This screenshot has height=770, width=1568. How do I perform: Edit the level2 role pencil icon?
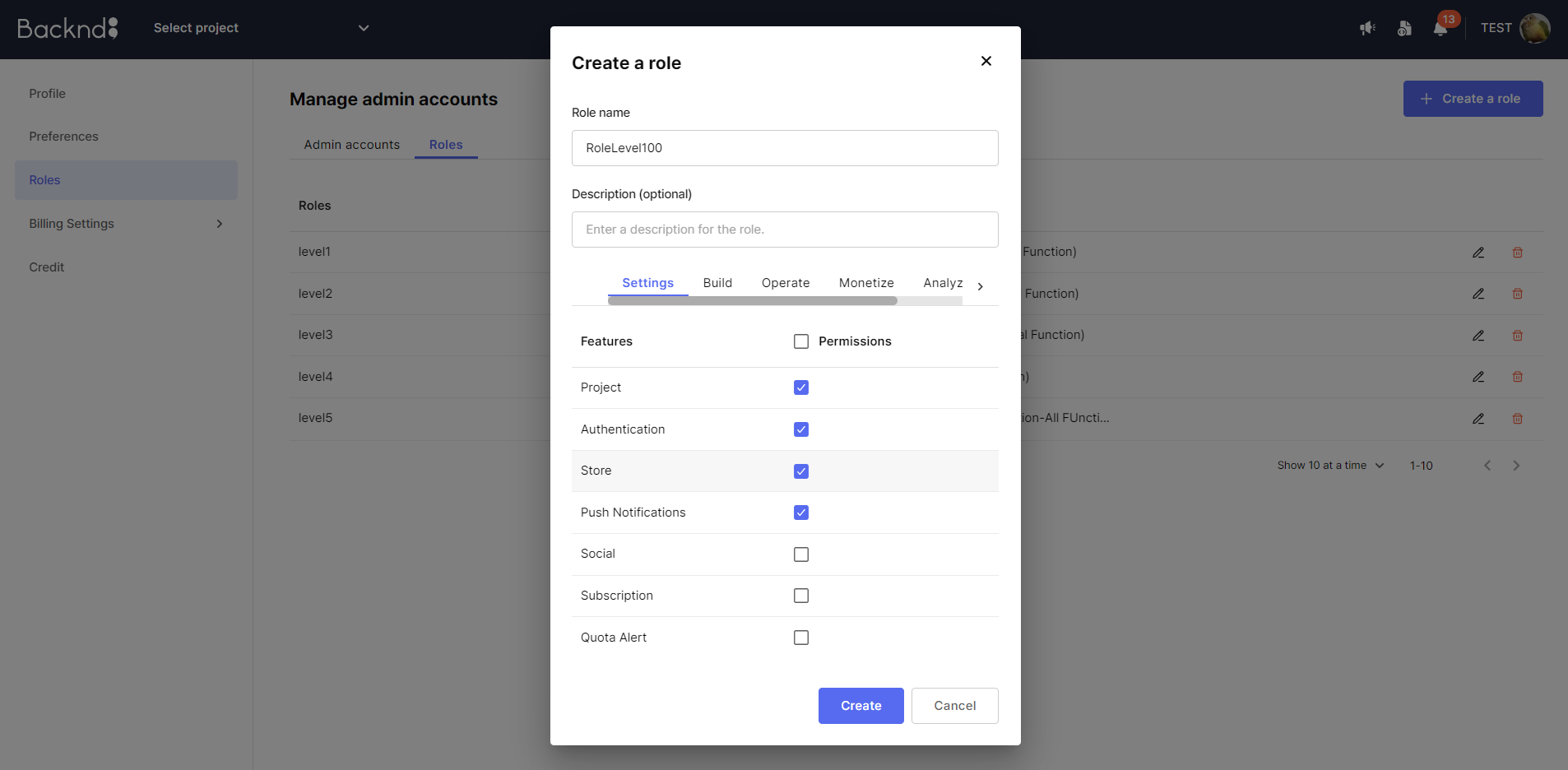coord(1478,294)
